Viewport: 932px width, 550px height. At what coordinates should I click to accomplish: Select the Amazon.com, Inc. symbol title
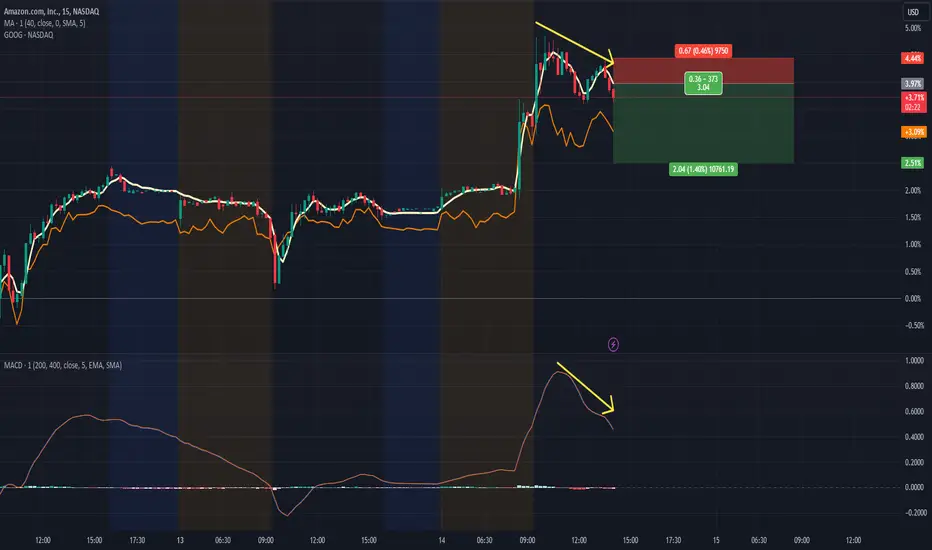52,11
